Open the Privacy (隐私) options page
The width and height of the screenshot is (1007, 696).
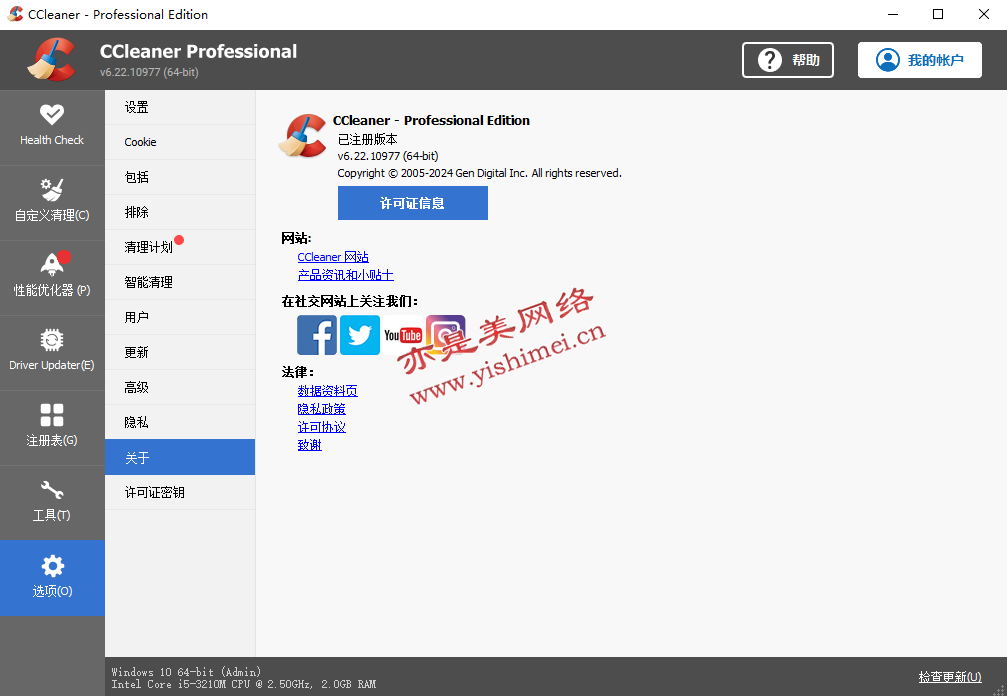pos(180,422)
